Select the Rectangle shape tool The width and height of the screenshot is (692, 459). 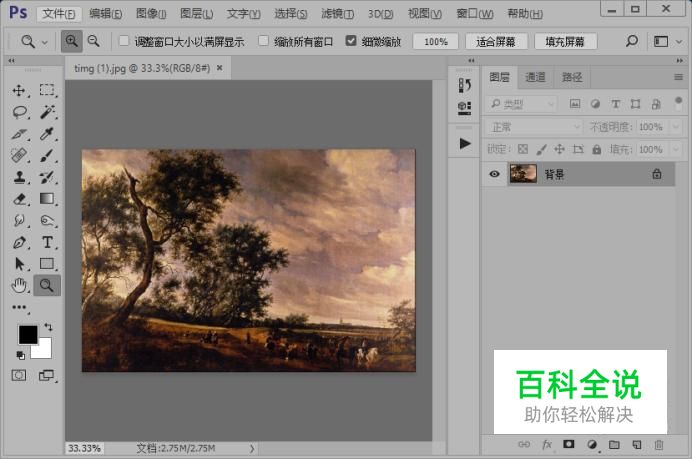pos(47,264)
